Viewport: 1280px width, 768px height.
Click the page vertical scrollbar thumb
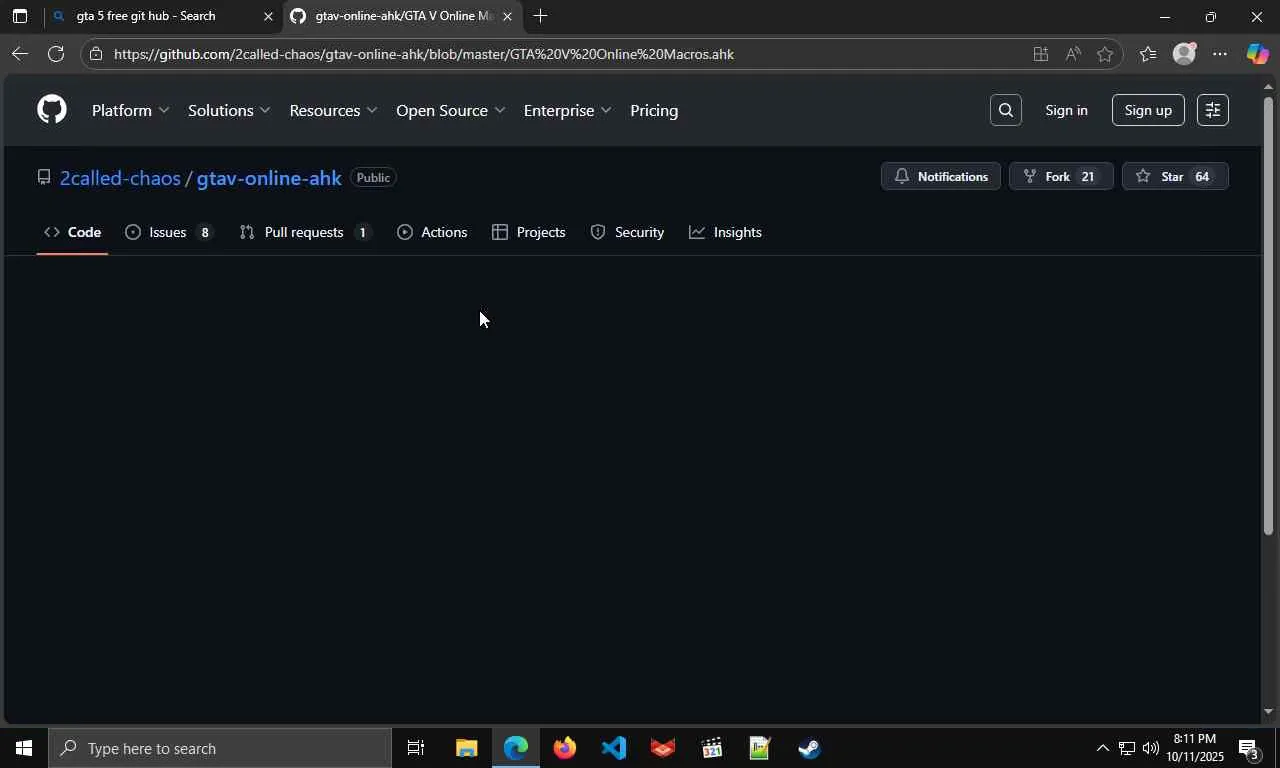tap(1268, 317)
